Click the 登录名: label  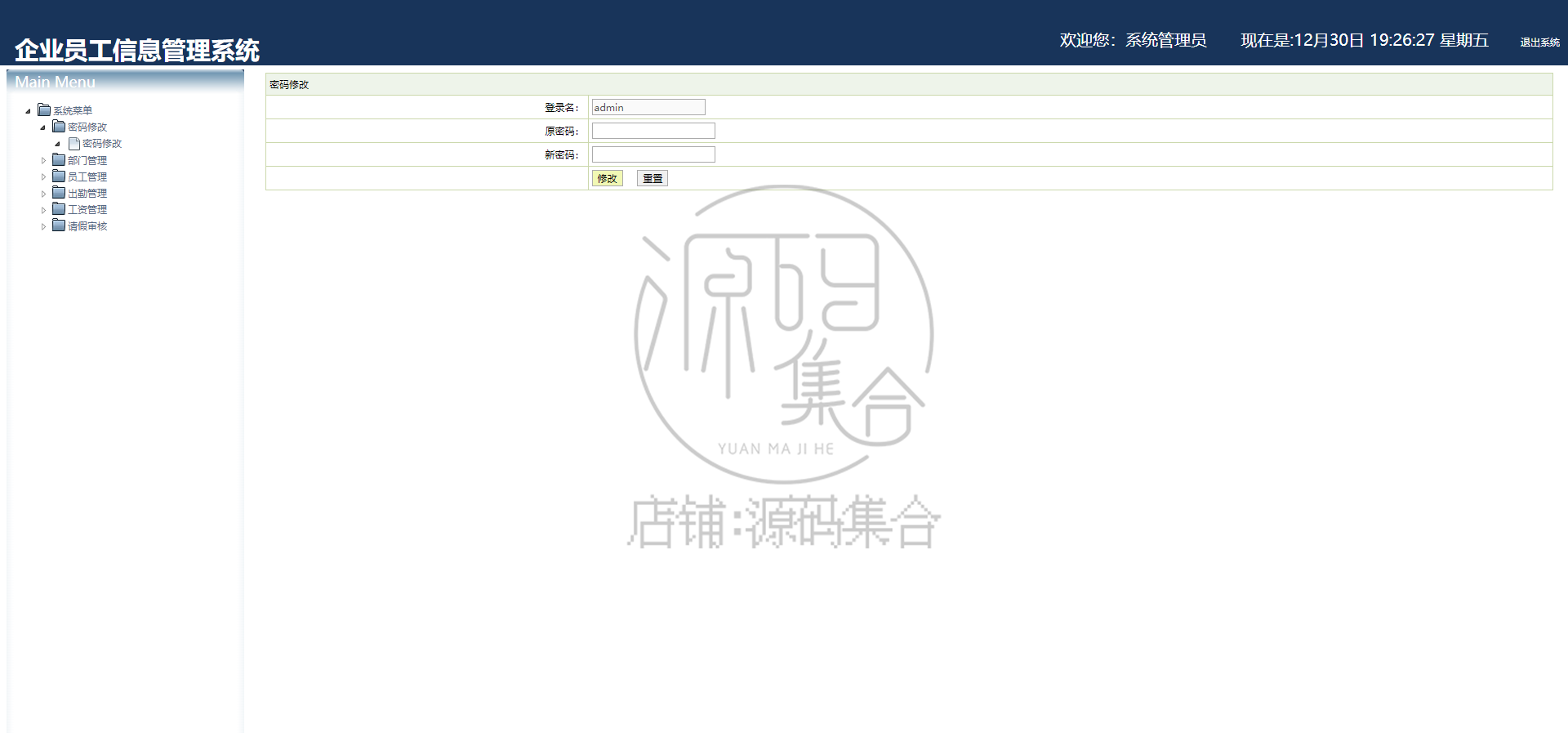point(562,108)
